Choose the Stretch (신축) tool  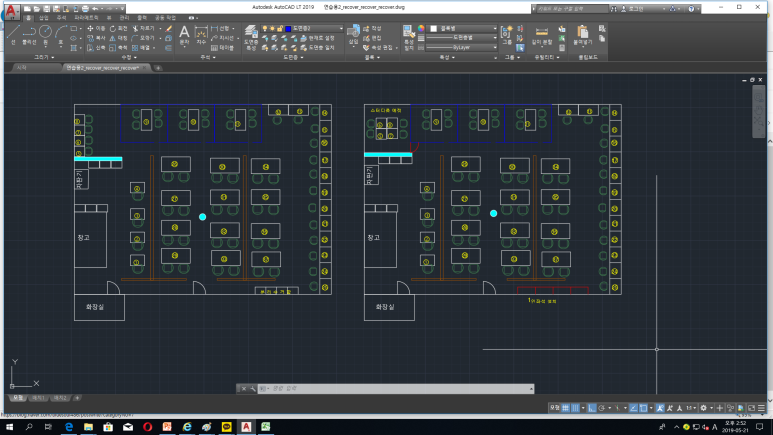[x=96, y=48]
